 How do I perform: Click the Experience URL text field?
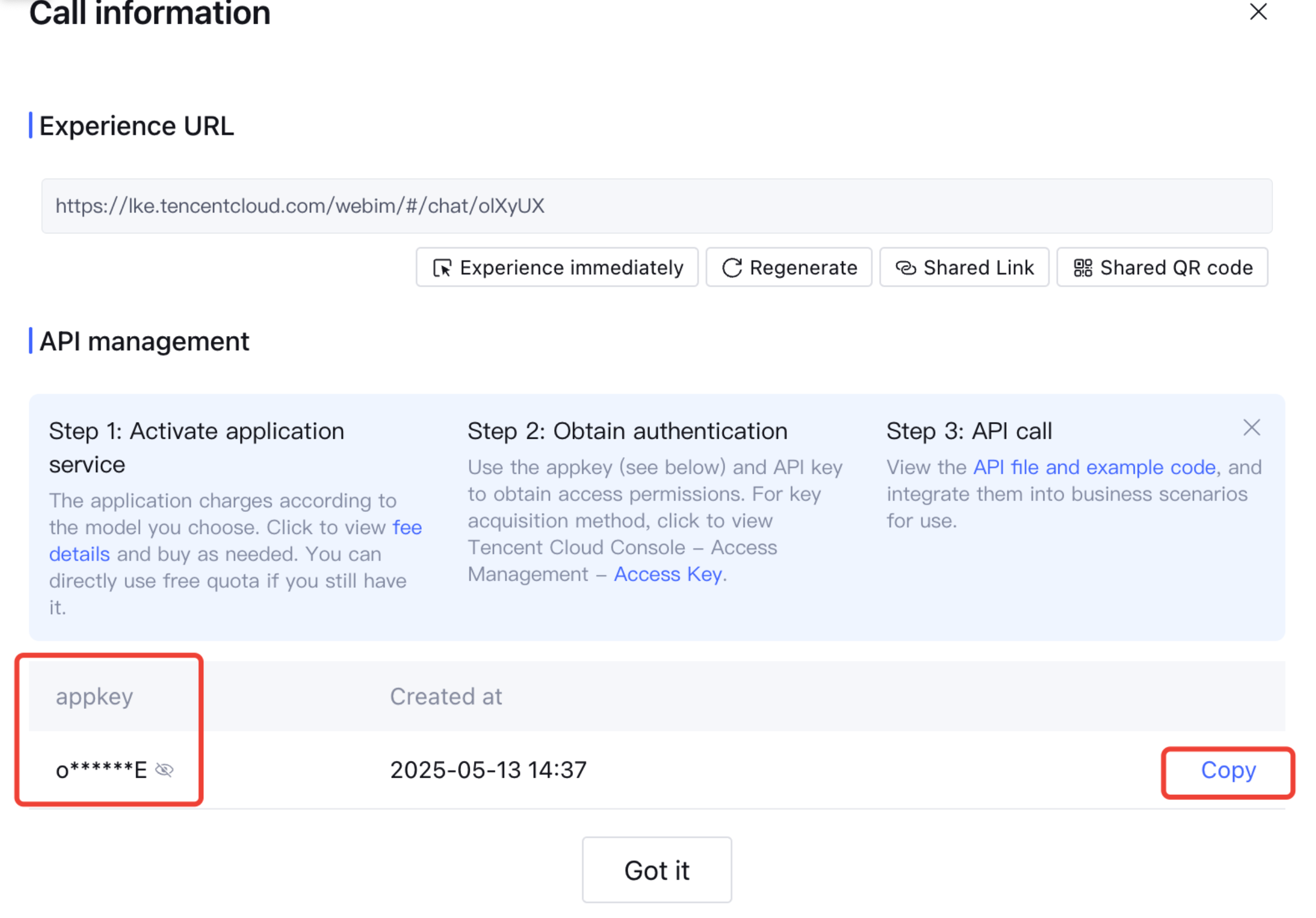656,206
